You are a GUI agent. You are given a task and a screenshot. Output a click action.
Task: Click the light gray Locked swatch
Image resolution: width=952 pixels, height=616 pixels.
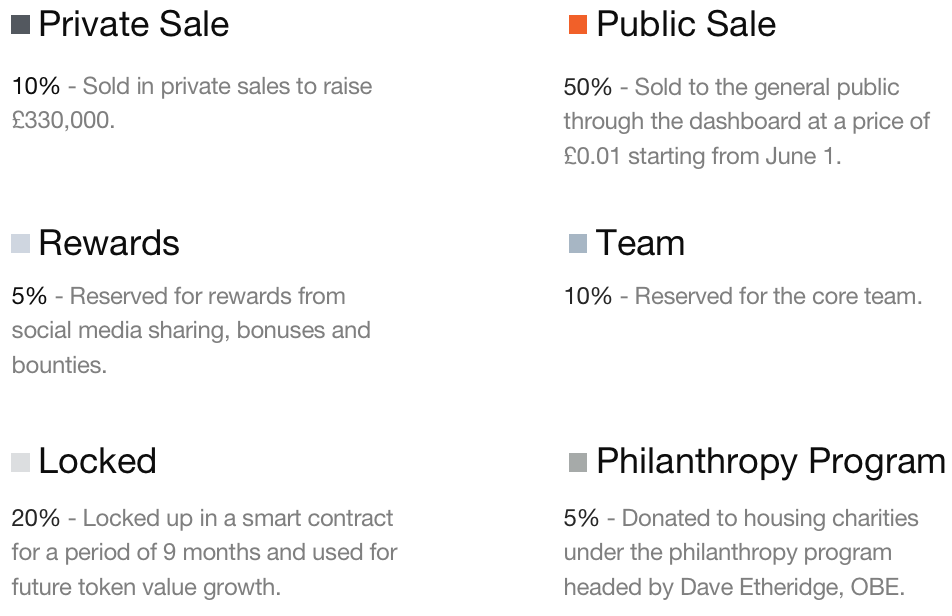[21, 462]
